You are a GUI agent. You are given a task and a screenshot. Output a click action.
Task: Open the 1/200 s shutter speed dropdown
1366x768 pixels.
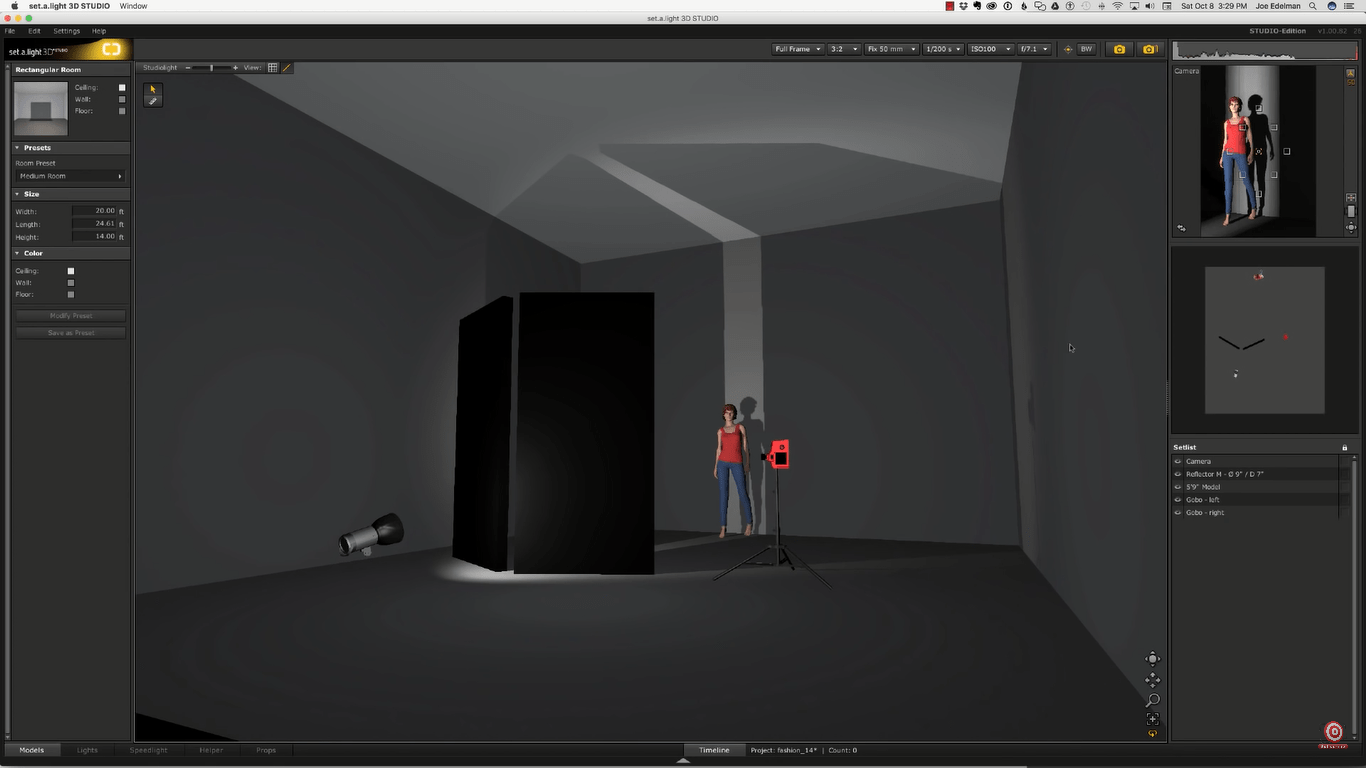tap(944, 49)
